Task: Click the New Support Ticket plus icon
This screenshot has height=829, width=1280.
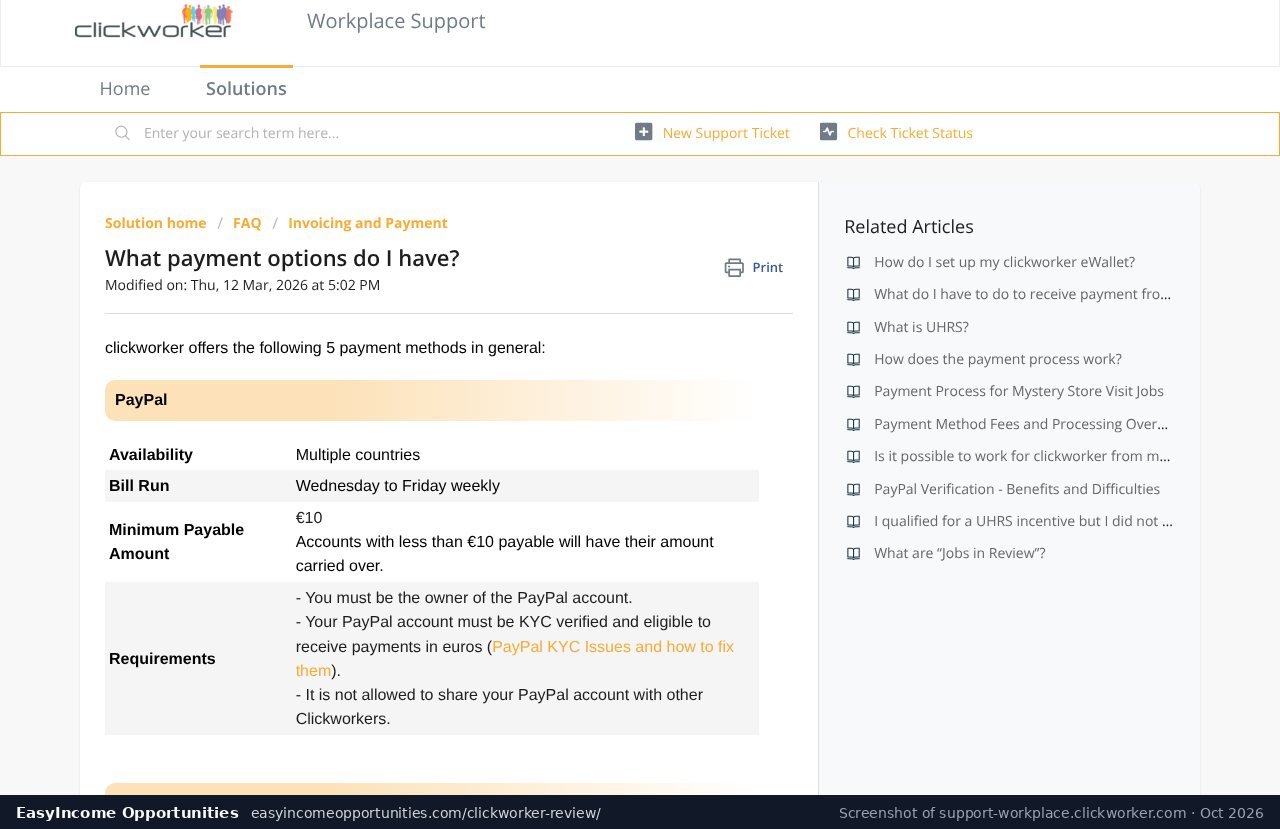Action: pos(644,132)
